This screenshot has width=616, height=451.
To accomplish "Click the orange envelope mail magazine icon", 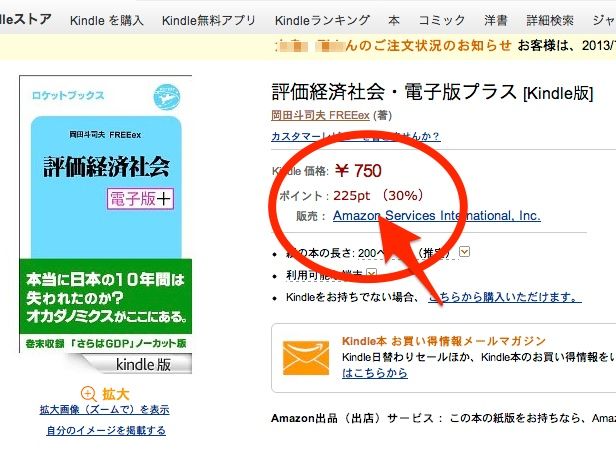I will pyautogui.click(x=306, y=358).
